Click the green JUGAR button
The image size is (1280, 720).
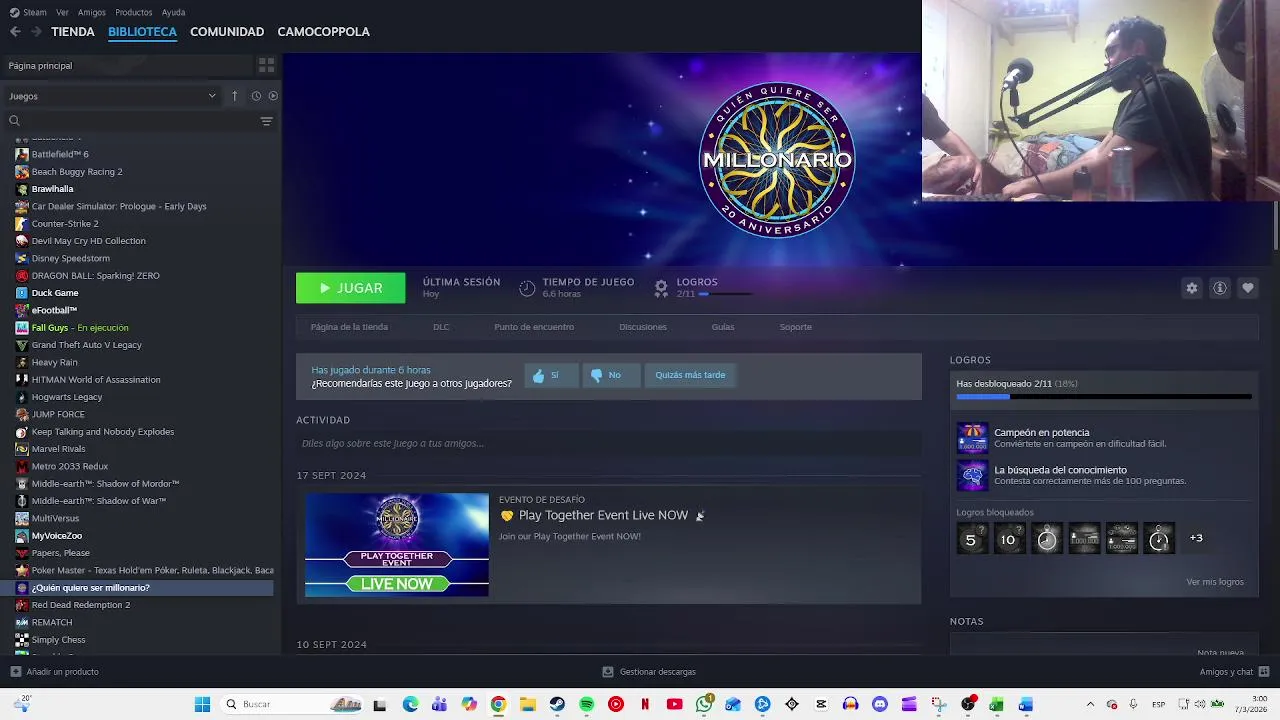click(x=351, y=288)
